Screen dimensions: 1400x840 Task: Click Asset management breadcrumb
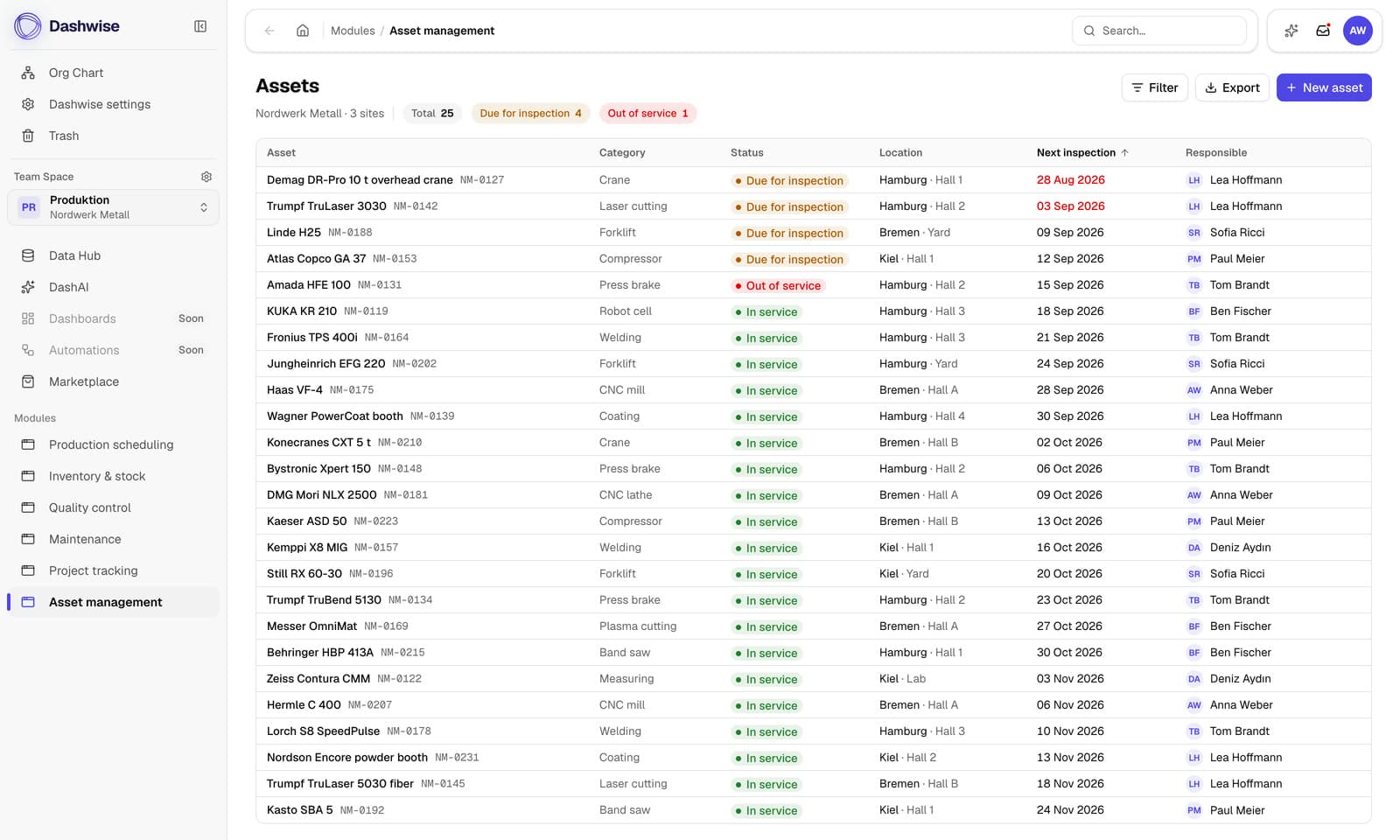(x=442, y=31)
